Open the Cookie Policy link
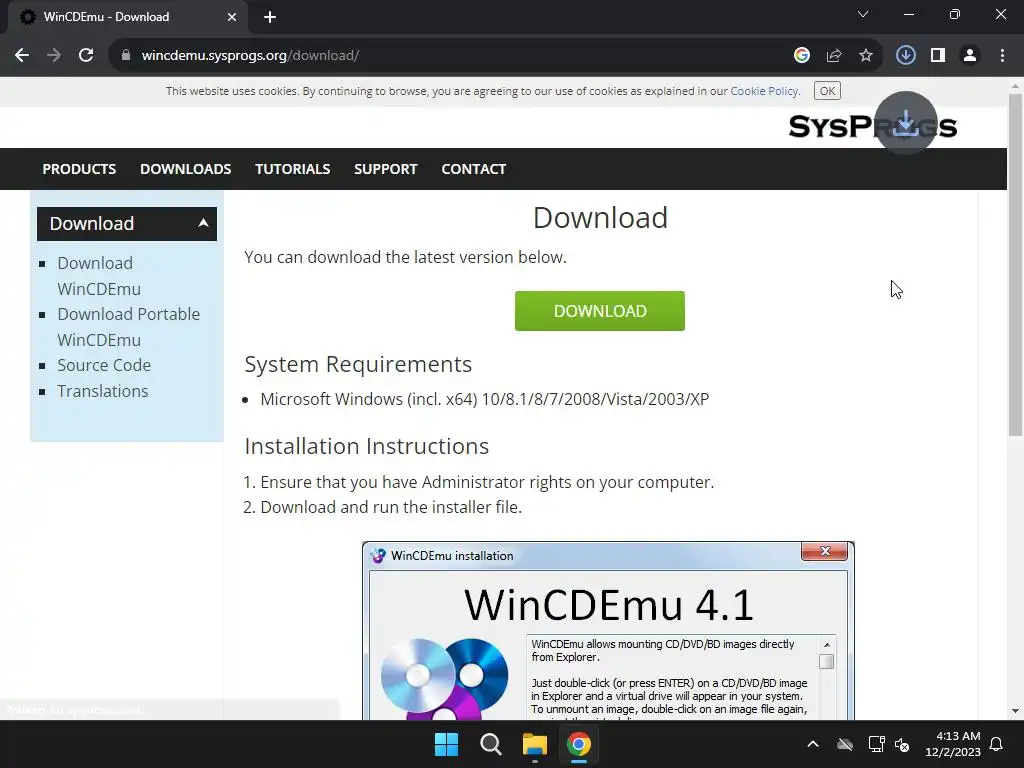The height and width of the screenshot is (768, 1024). [764, 91]
